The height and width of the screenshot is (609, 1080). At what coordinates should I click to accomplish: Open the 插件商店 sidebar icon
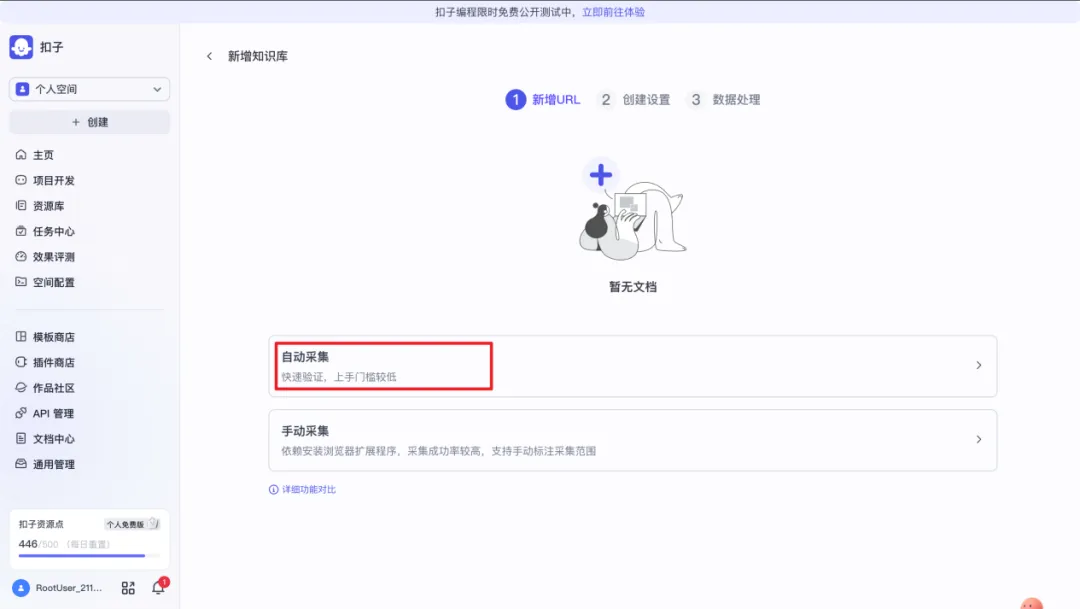point(21,362)
